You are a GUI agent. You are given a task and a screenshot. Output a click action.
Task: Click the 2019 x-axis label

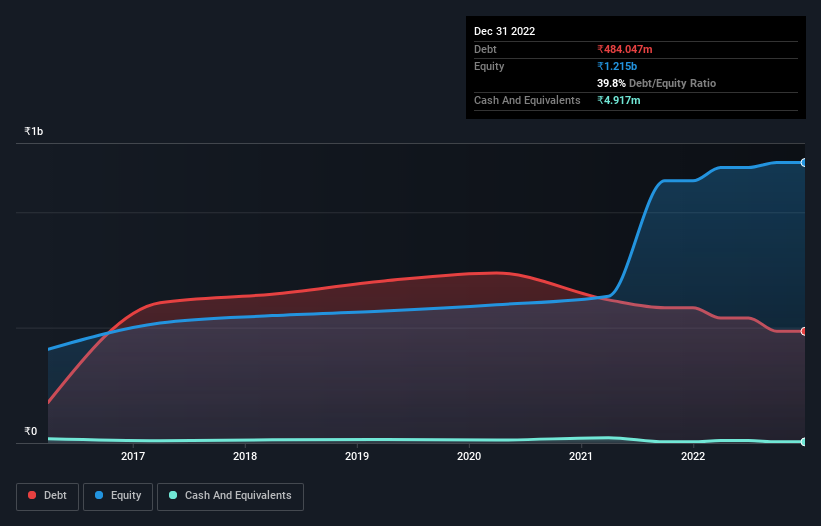(x=357, y=456)
